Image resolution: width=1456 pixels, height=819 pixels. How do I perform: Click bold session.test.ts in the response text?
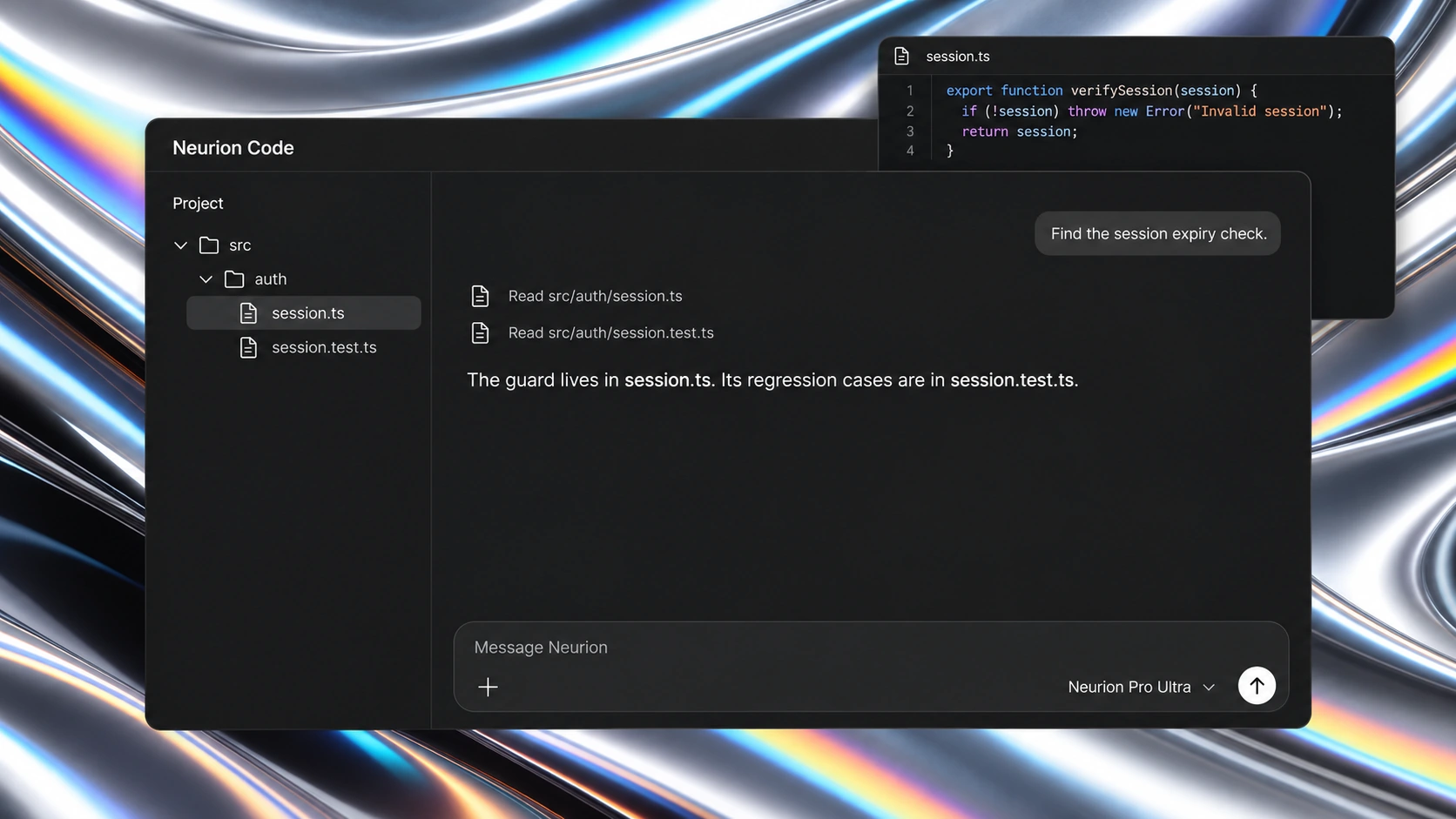click(1012, 380)
